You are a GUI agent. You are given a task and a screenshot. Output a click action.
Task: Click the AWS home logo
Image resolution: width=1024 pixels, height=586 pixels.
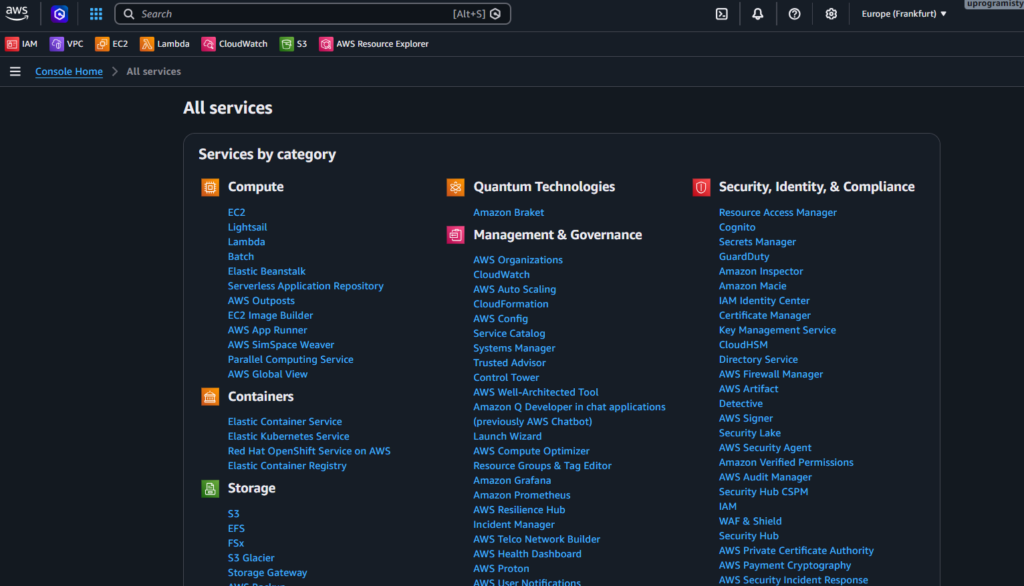point(17,14)
